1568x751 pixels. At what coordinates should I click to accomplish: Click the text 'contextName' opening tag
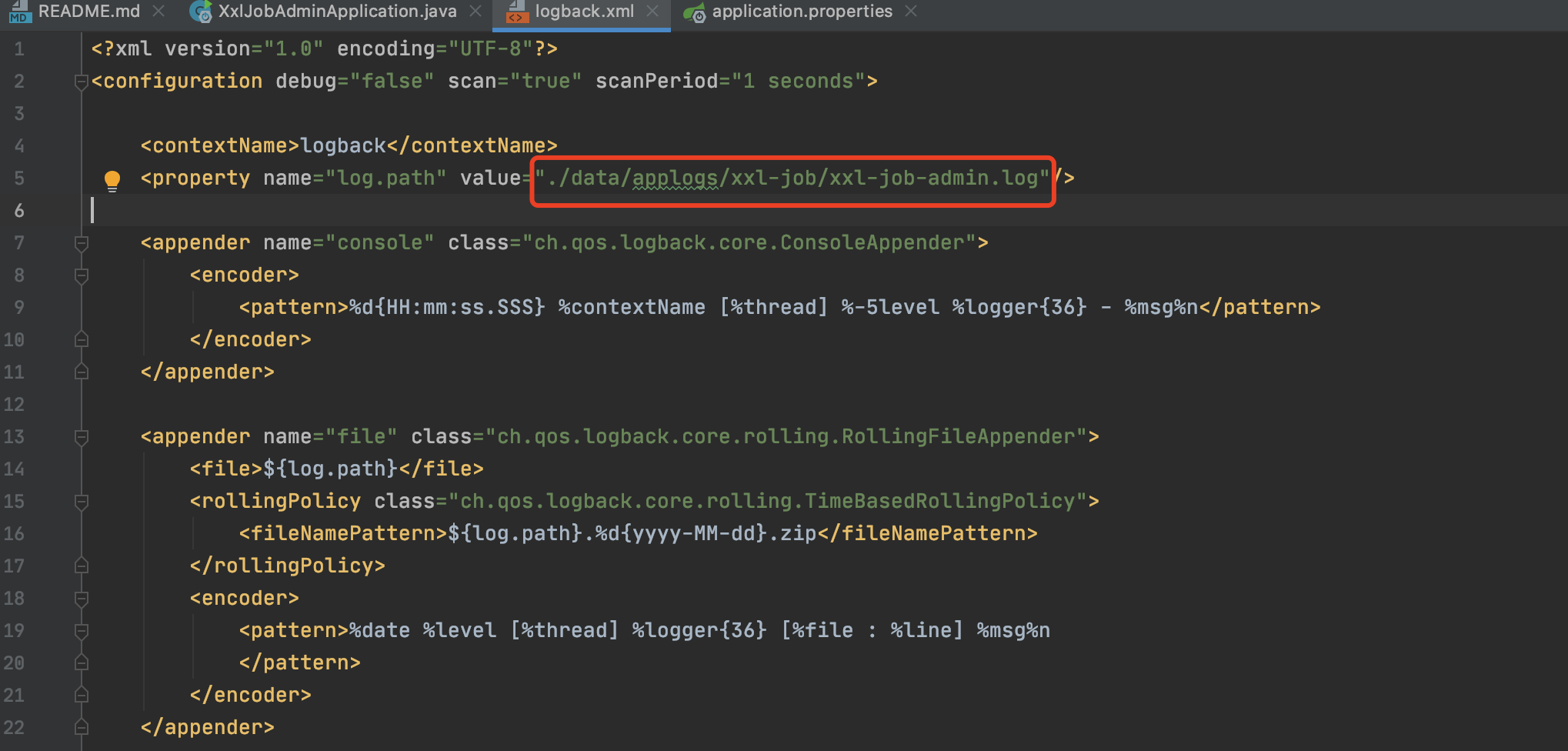[x=219, y=145]
